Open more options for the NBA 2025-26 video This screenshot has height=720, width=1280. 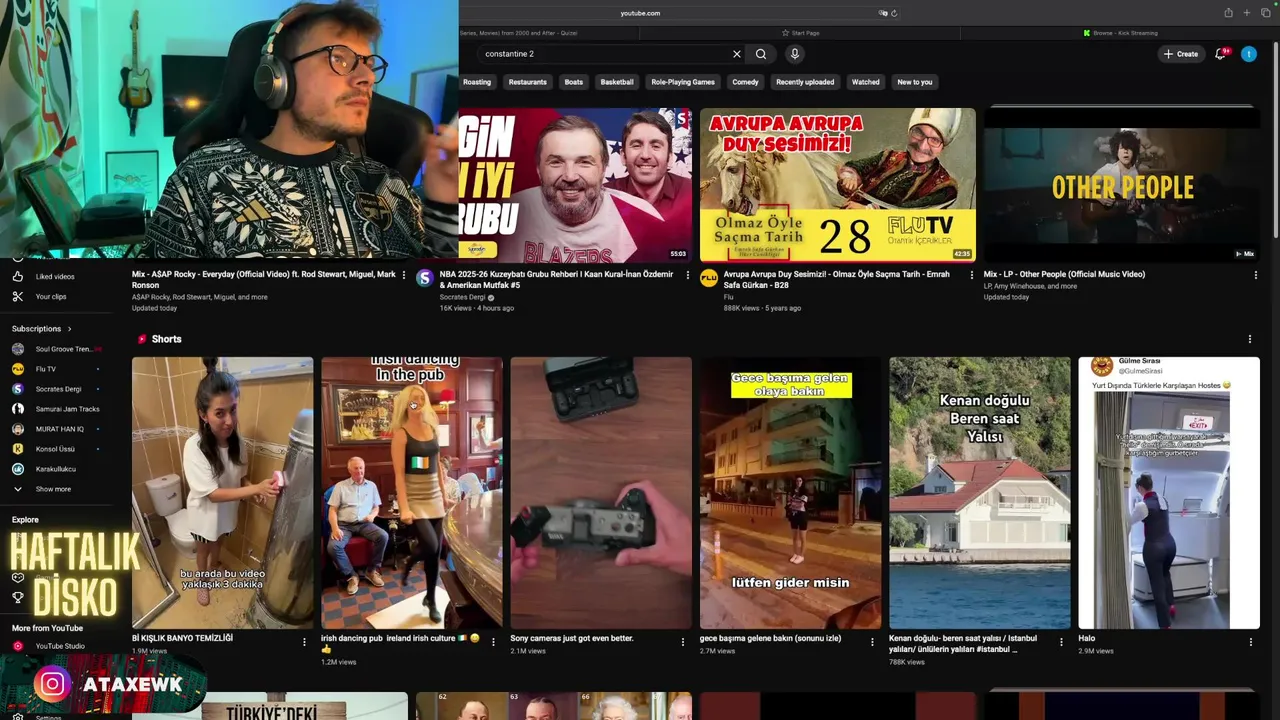click(x=688, y=275)
